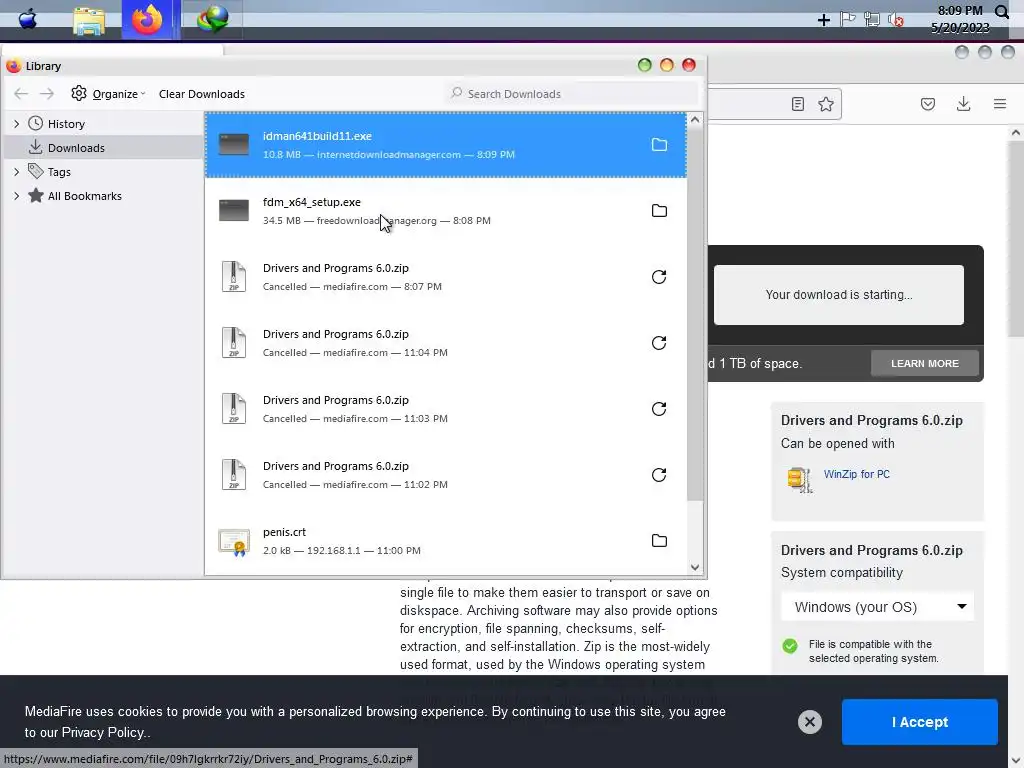Dismiss the MediaFire cookie banner X
This screenshot has height=768, width=1024.
pos(810,722)
